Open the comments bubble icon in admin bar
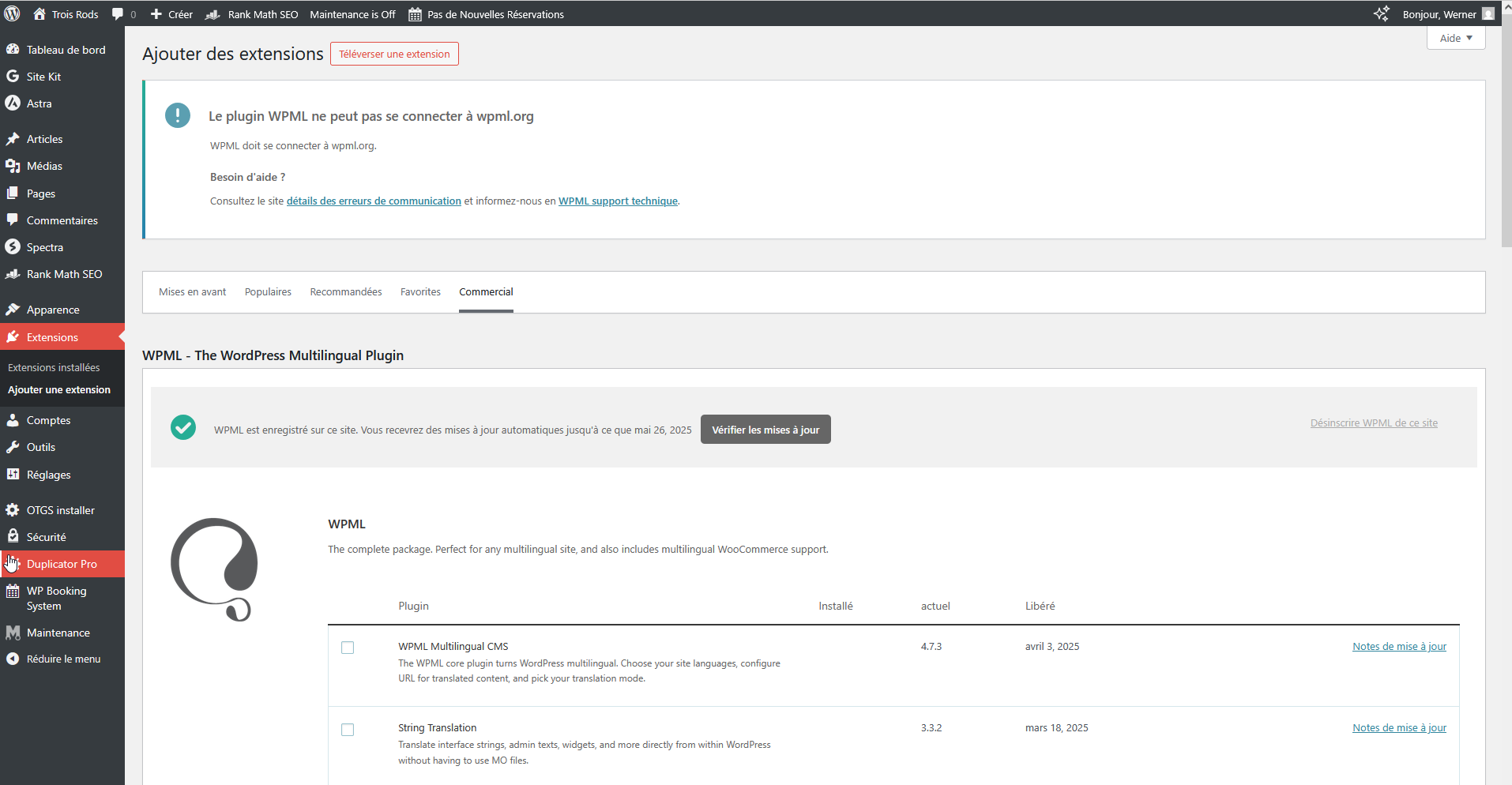The image size is (1512, 785). [x=118, y=14]
